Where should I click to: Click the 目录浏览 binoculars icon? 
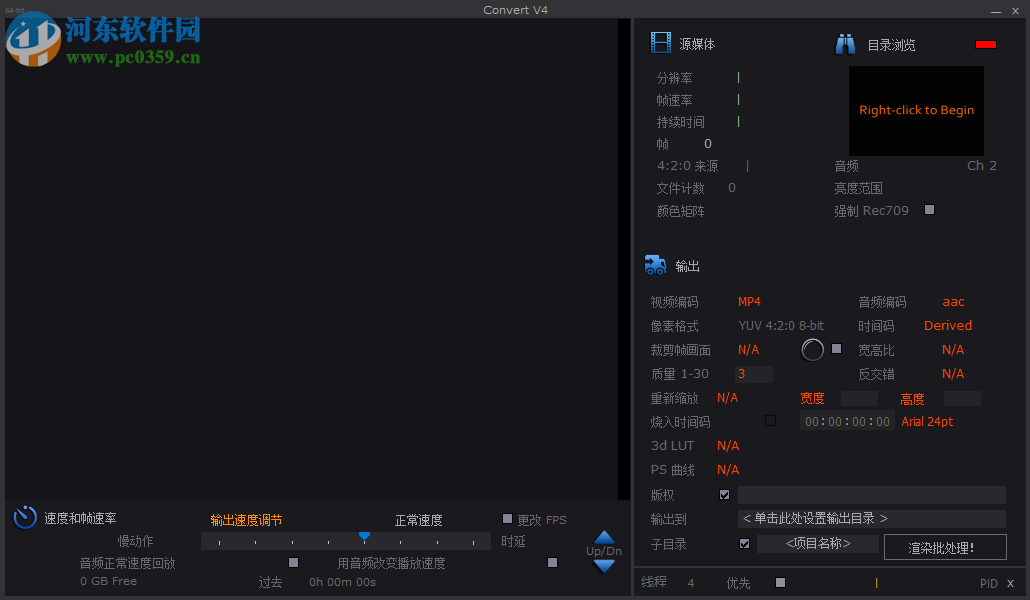845,43
